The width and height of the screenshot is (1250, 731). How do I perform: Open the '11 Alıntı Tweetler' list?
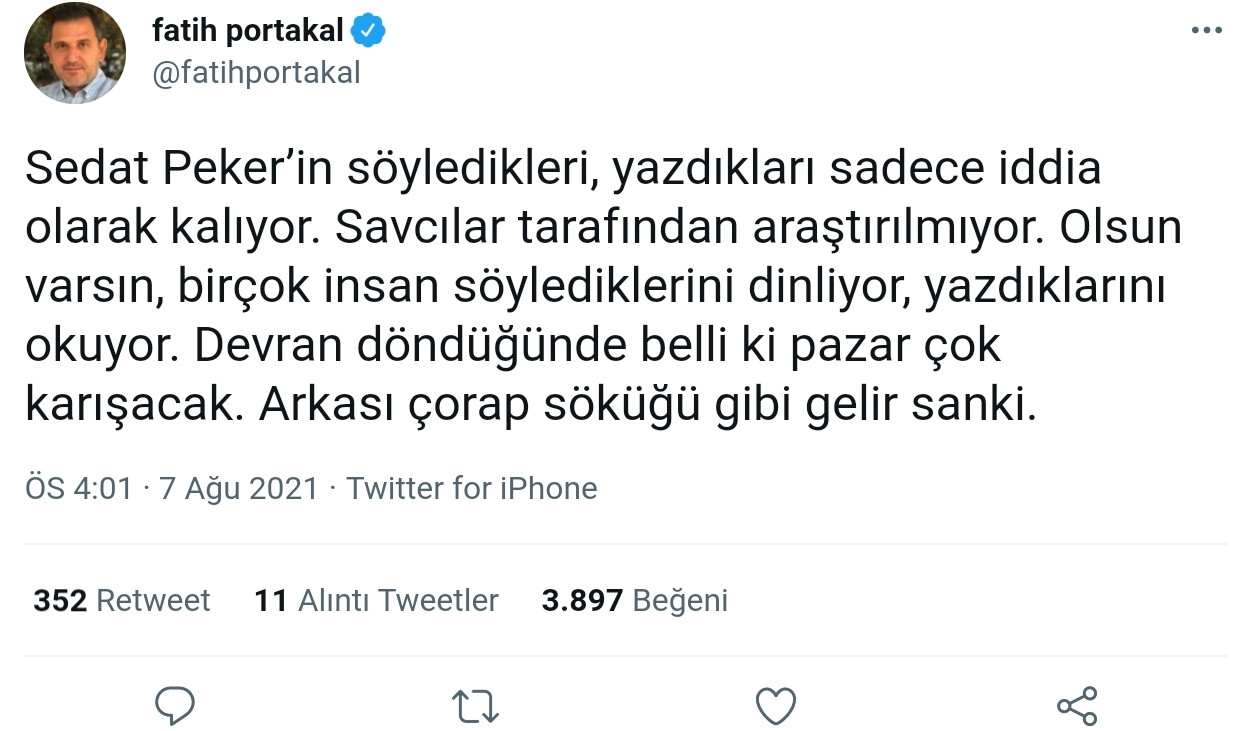(x=376, y=600)
